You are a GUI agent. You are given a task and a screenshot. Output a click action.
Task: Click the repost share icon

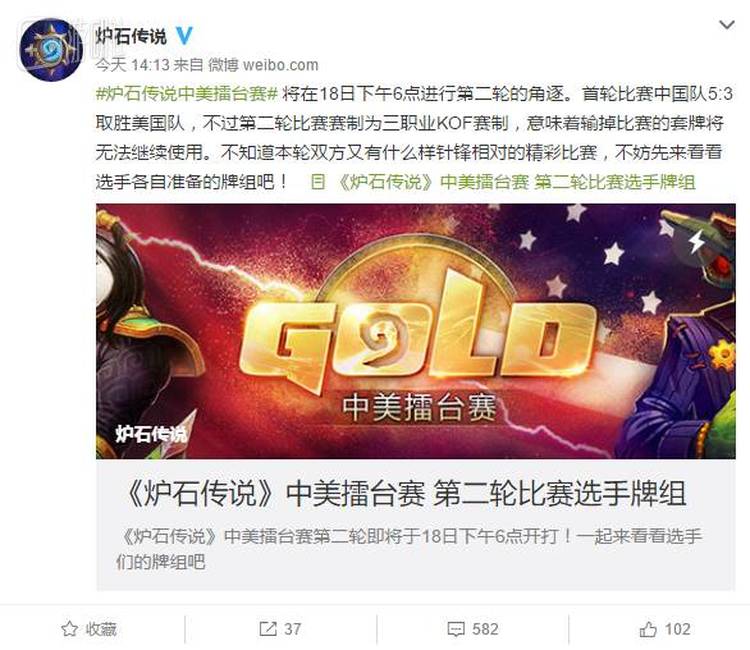tap(268, 628)
